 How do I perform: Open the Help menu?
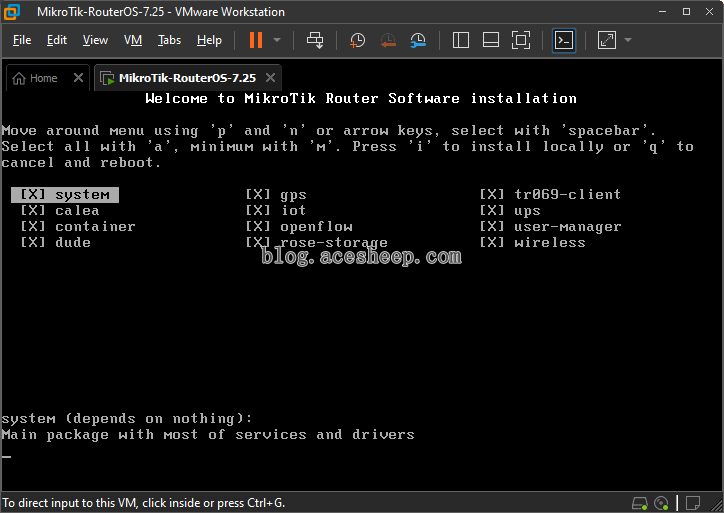coord(209,40)
